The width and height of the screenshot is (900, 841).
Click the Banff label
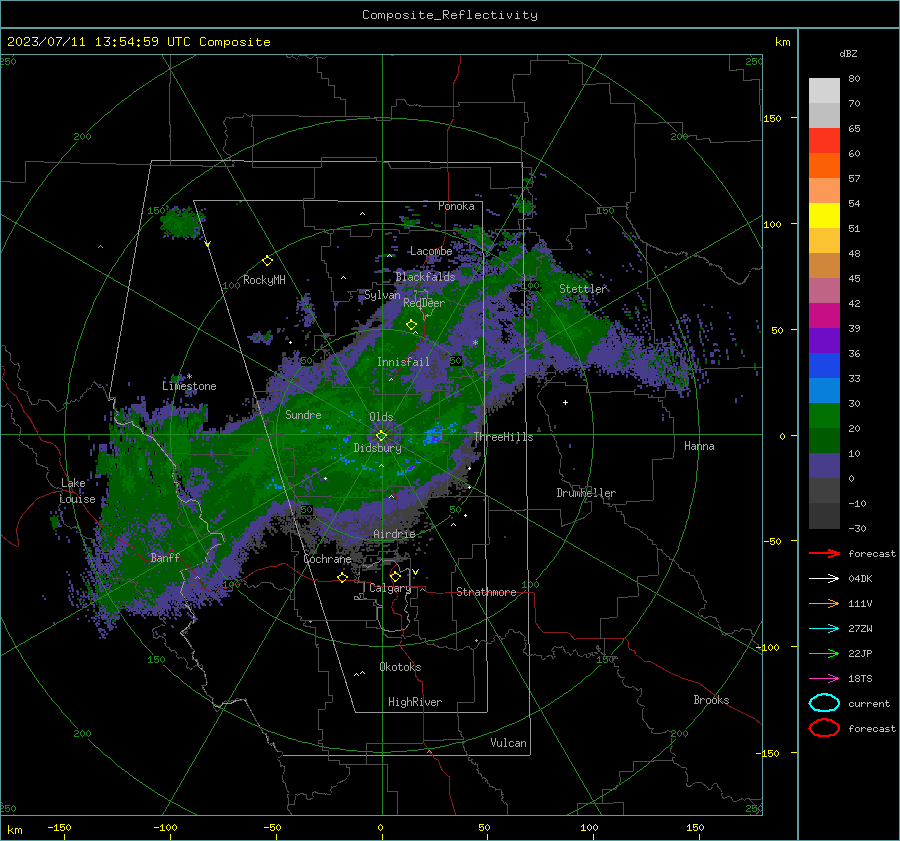click(x=165, y=558)
